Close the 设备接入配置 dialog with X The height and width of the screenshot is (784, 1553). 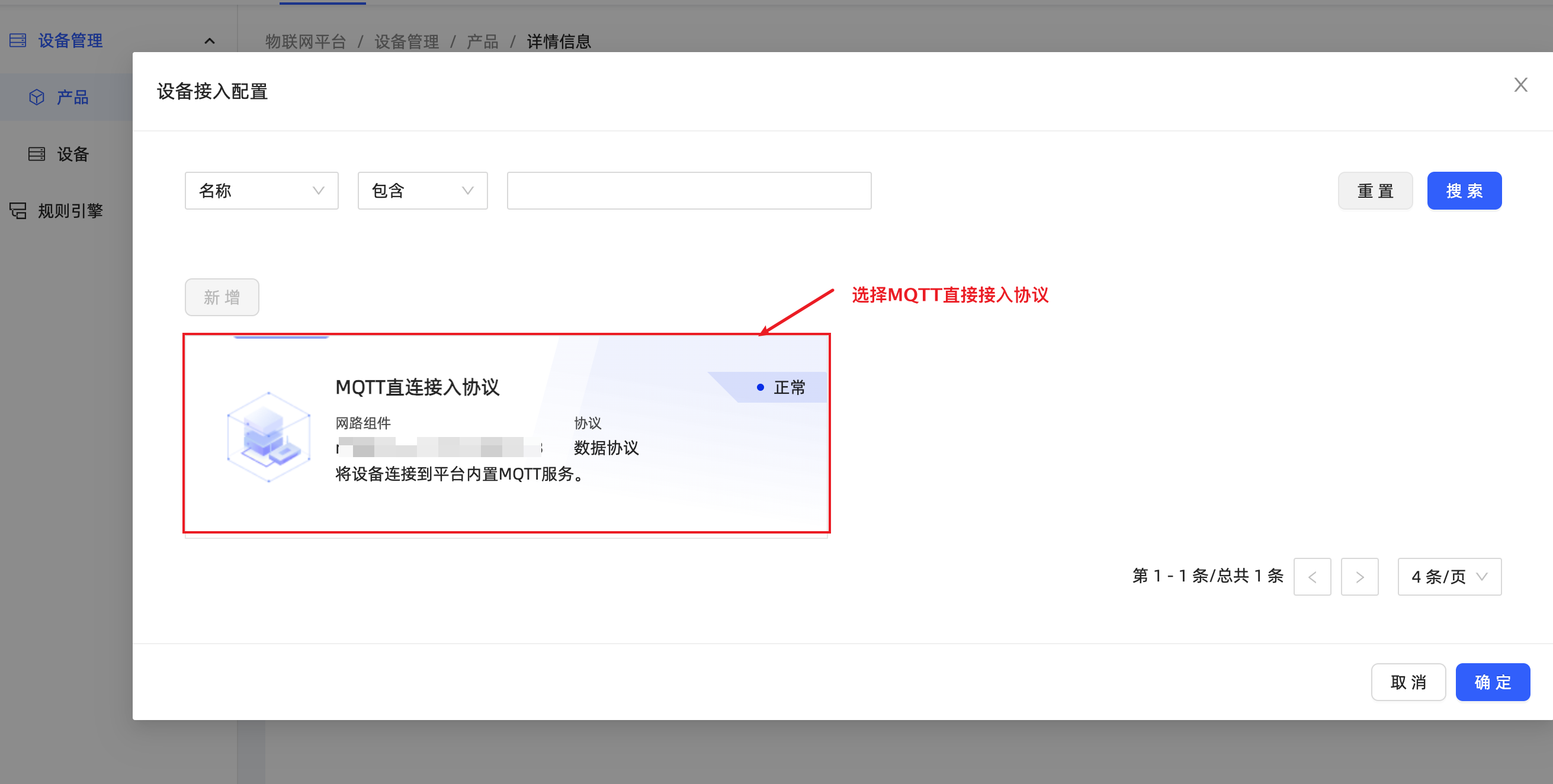tap(1520, 85)
